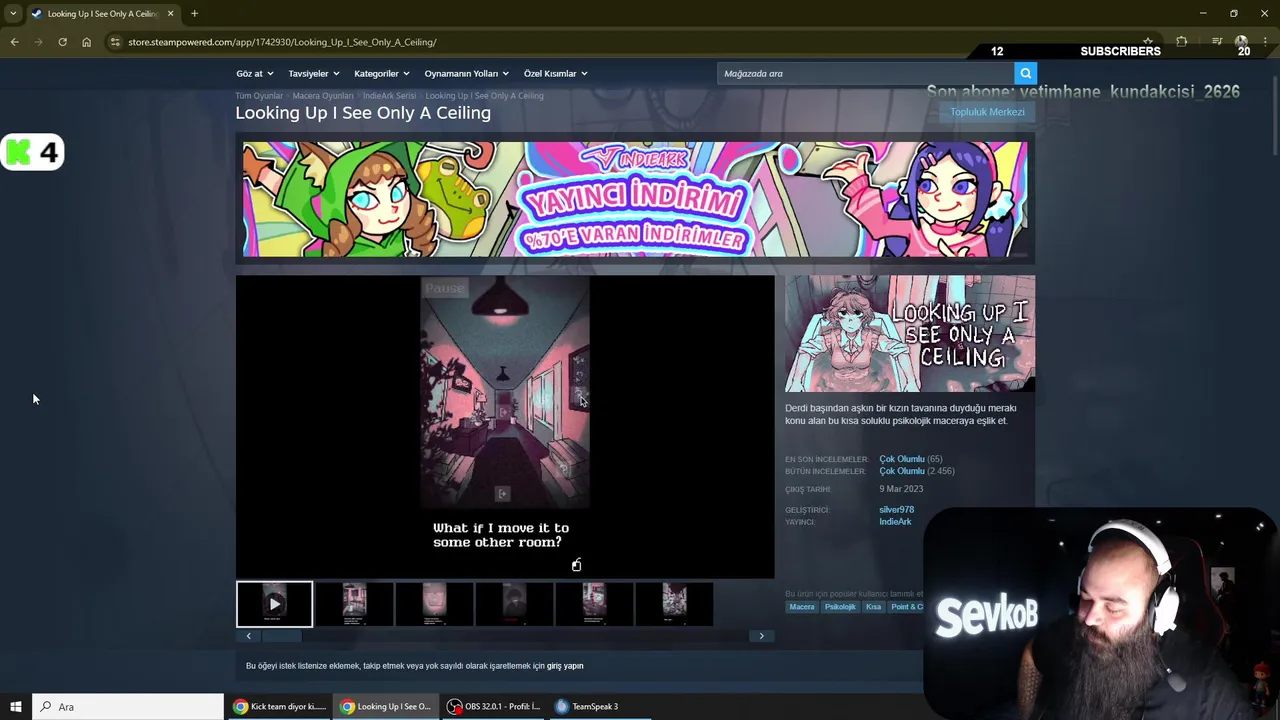The height and width of the screenshot is (720, 1280).
Task: Expand the Oynamanın Yolları menu
Action: [x=466, y=73]
